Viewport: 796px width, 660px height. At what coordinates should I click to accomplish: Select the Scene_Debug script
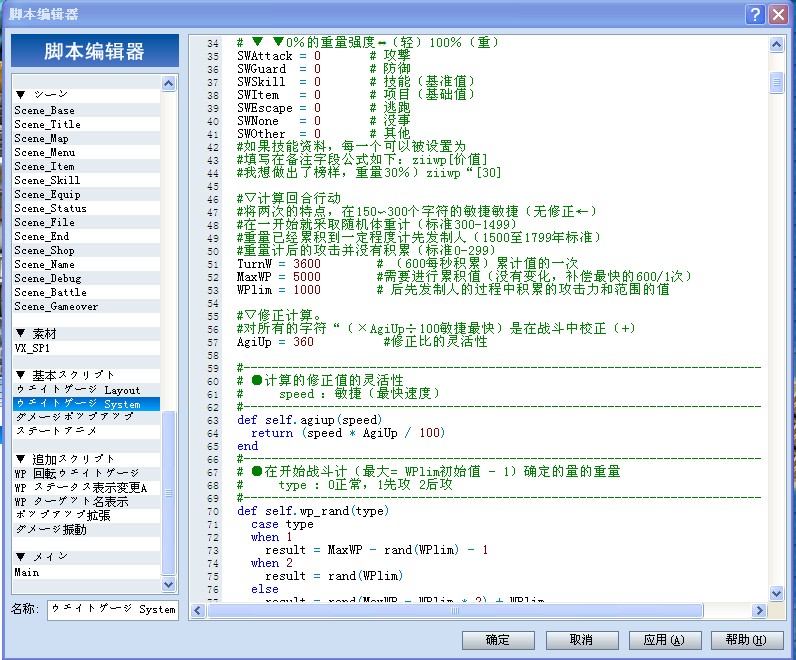(87, 278)
